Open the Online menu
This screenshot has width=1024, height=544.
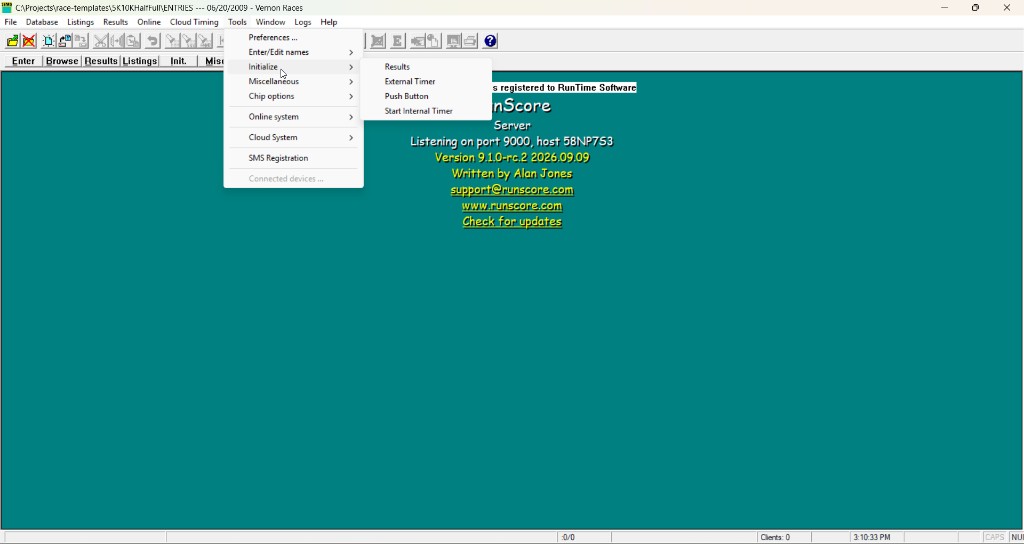tap(149, 22)
